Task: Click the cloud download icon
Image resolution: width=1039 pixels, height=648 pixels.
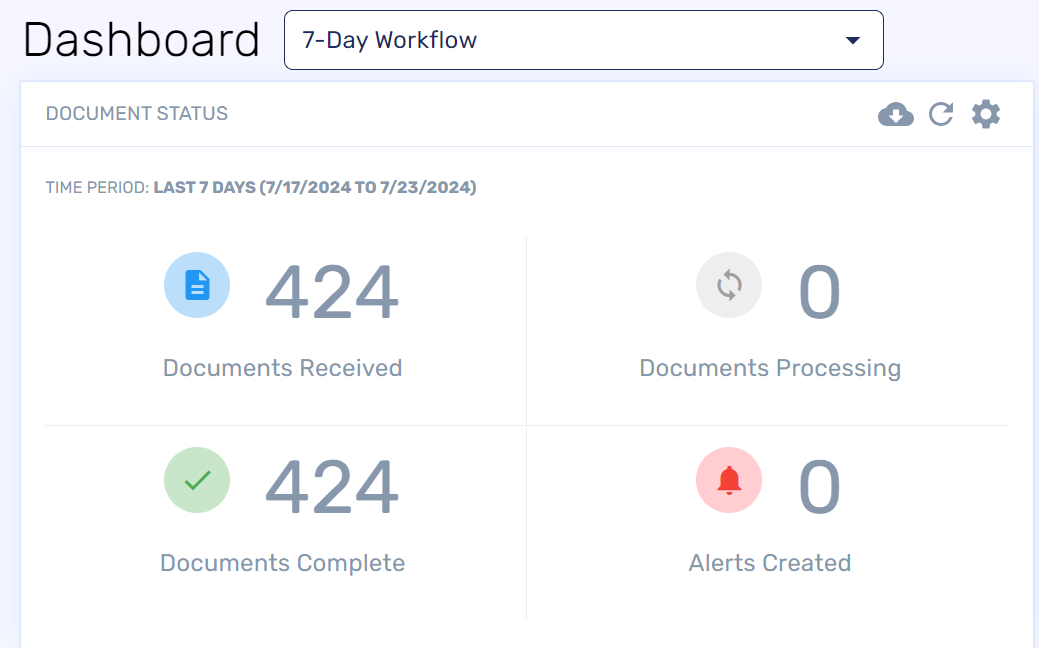Action: coord(895,114)
